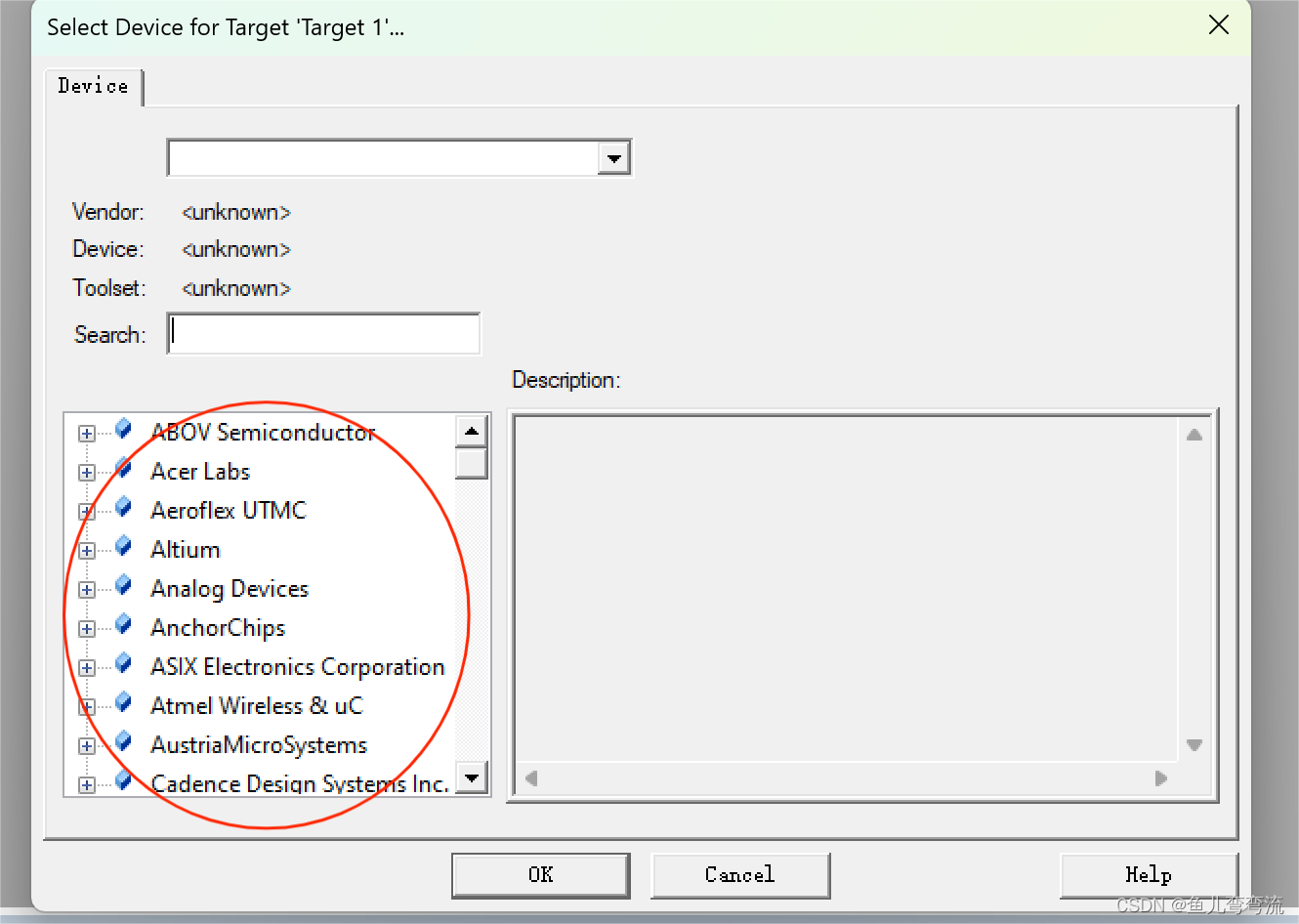
Task: Expand the Analog Devices node
Action: [x=87, y=590]
